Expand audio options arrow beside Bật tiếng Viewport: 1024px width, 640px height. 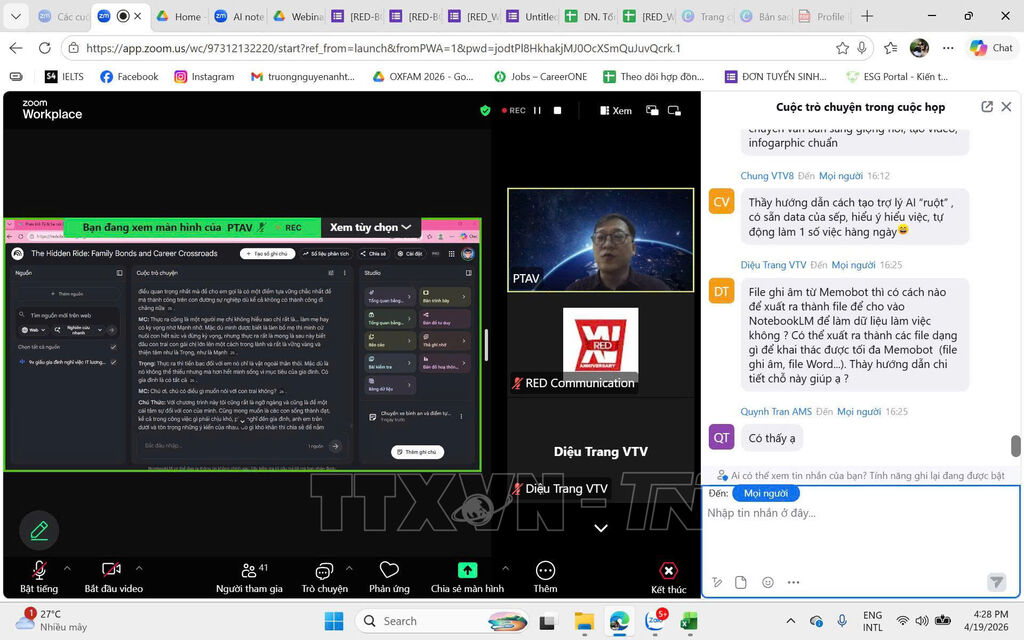click(67, 567)
